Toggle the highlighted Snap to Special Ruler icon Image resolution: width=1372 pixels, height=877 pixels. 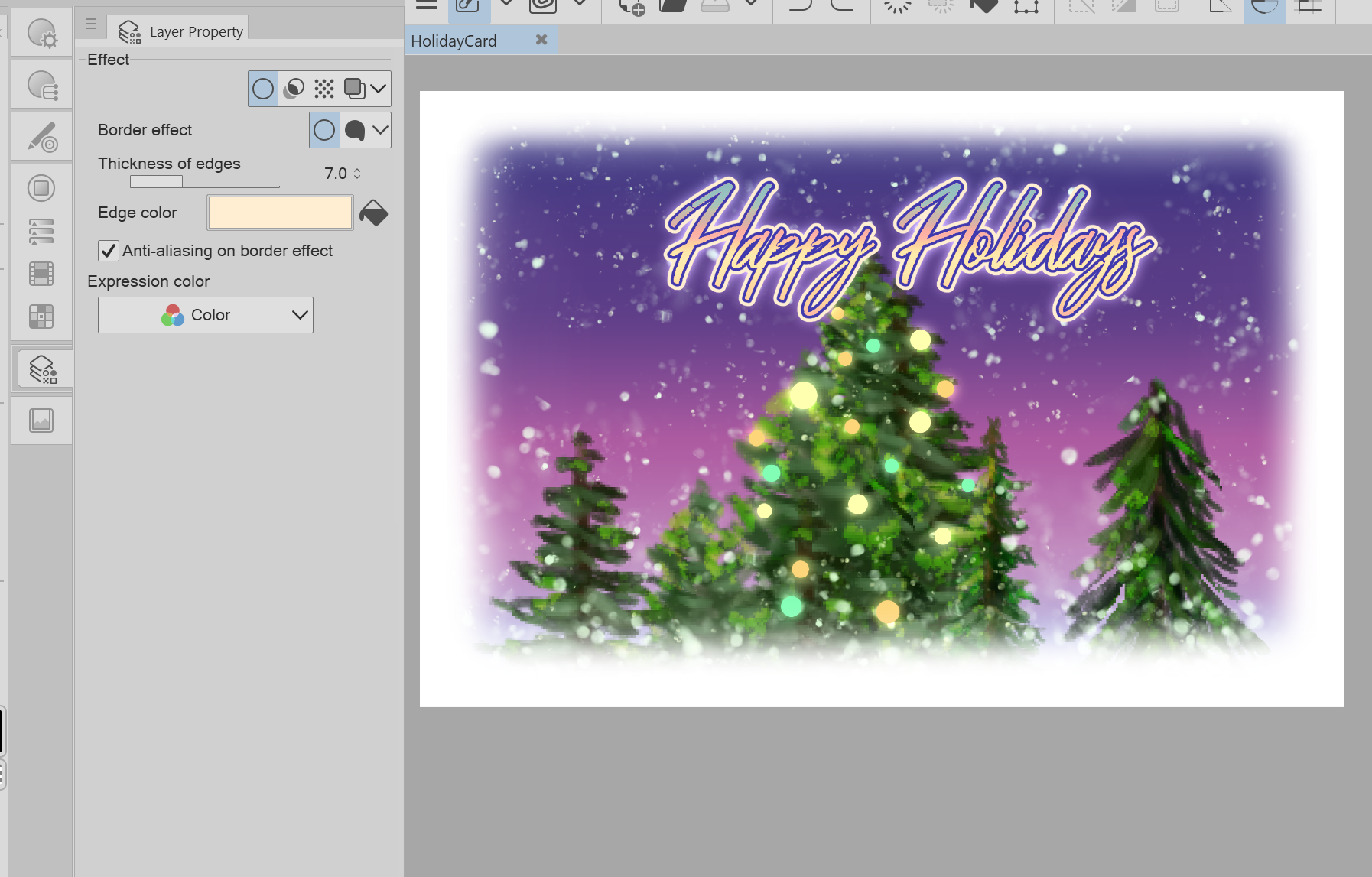[1264, 9]
